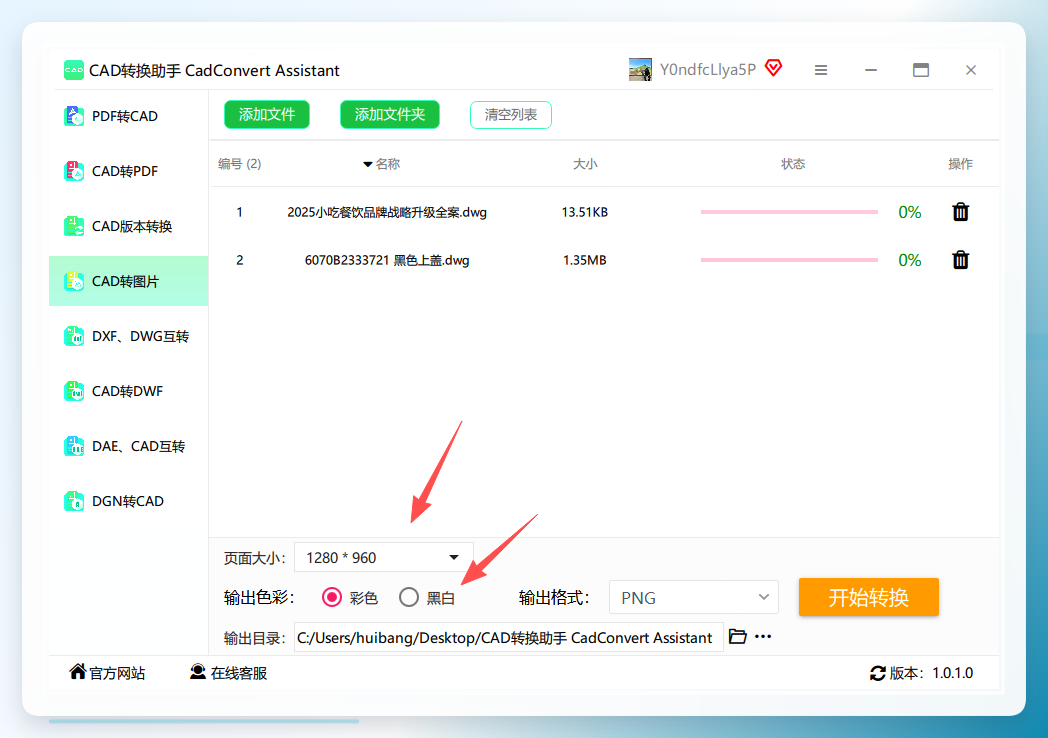The height and width of the screenshot is (738, 1048).
Task: Click the 状态 column header
Action: click(x=793, y=164)
